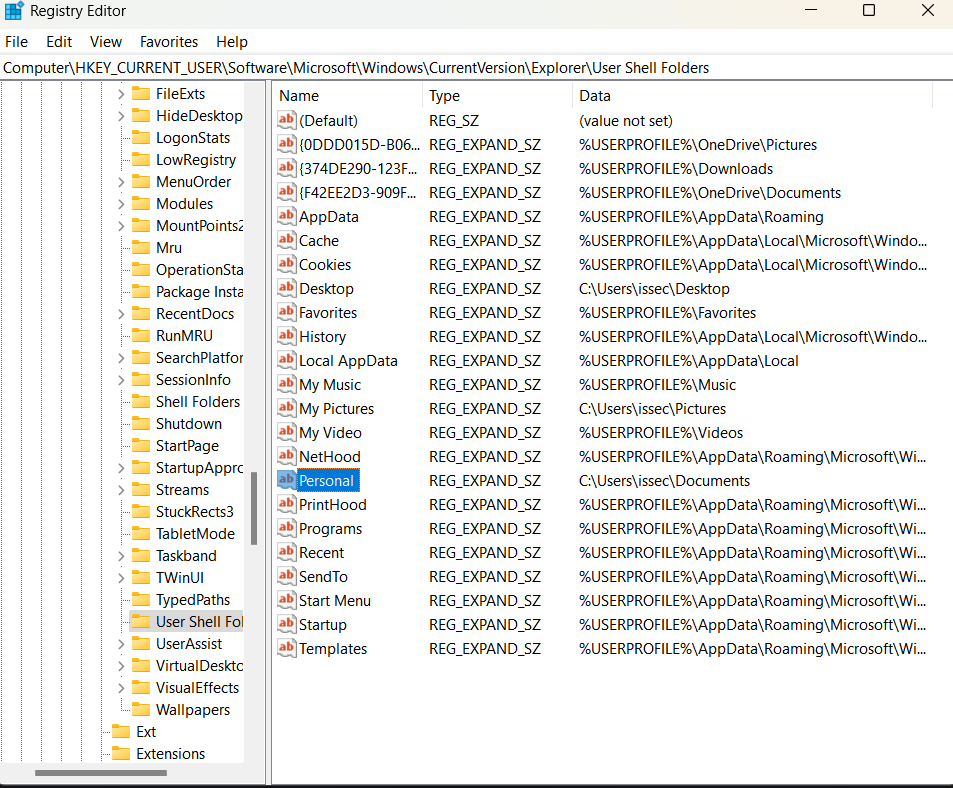This screenshot has height=788, width=953.
Task: Open the Favorites menu
Action: (169, 42)
